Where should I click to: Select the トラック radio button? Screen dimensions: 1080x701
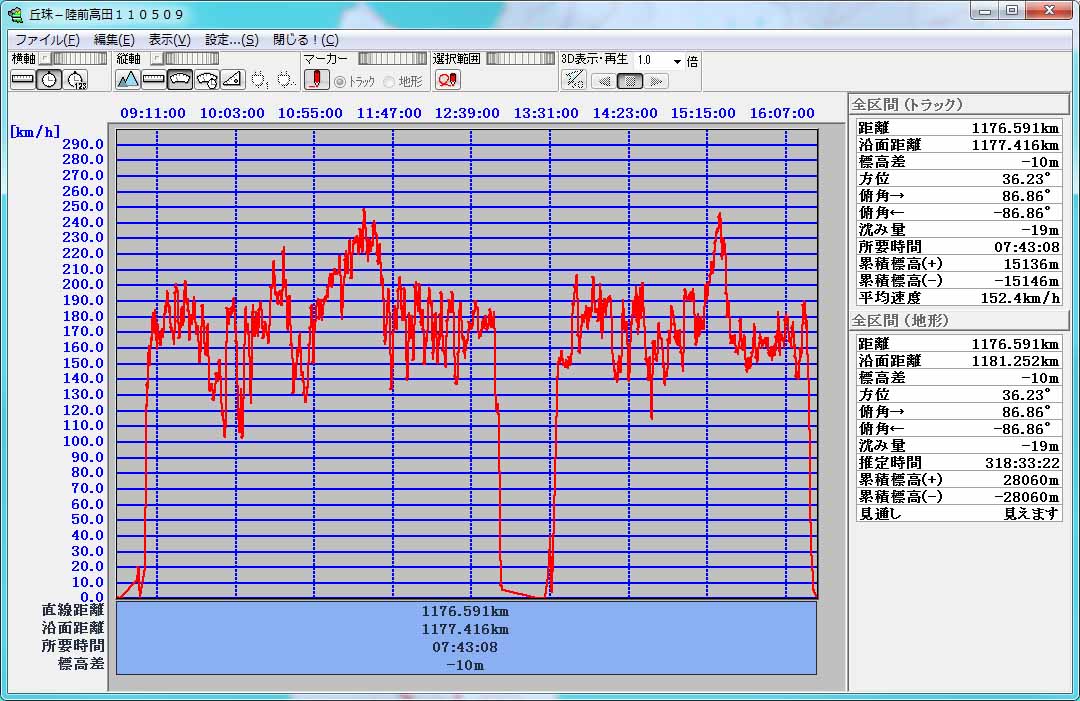click(x=340, y=81)
